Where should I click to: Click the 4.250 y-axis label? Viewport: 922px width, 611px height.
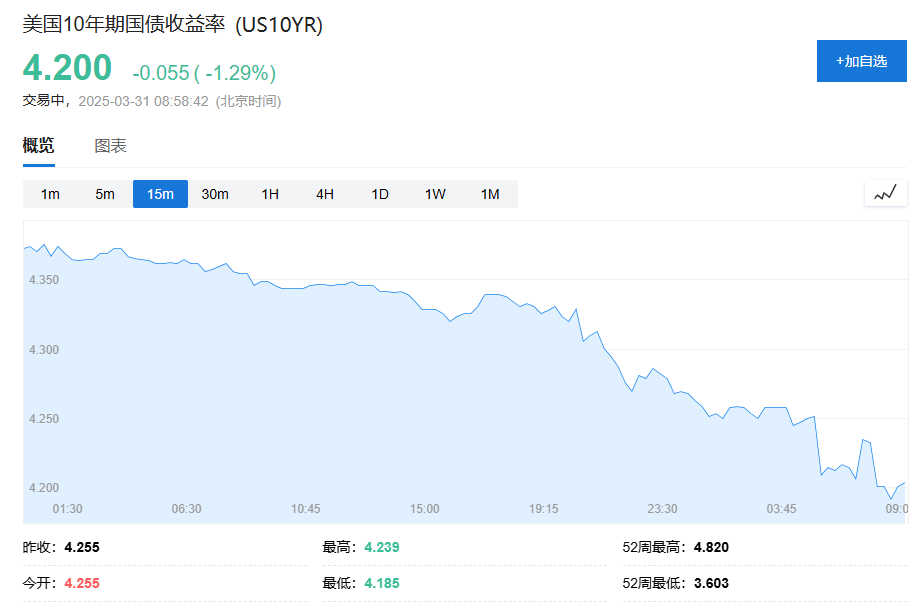click(44, 419)
